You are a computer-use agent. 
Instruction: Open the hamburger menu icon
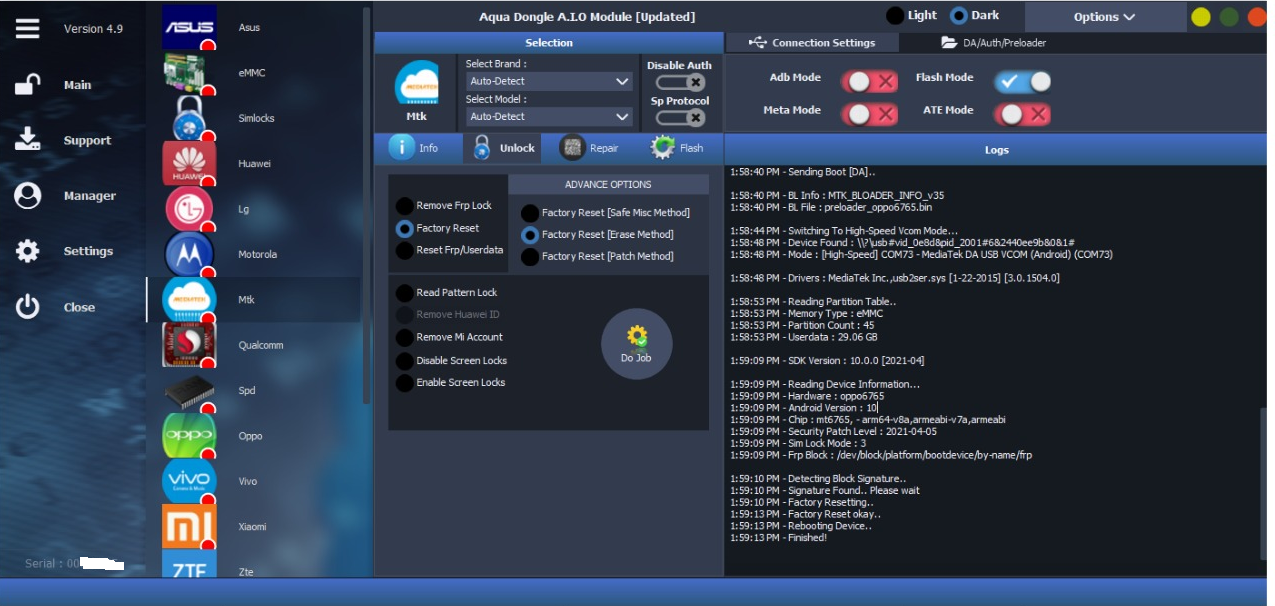pyautogui.click(x=28, y=29)
